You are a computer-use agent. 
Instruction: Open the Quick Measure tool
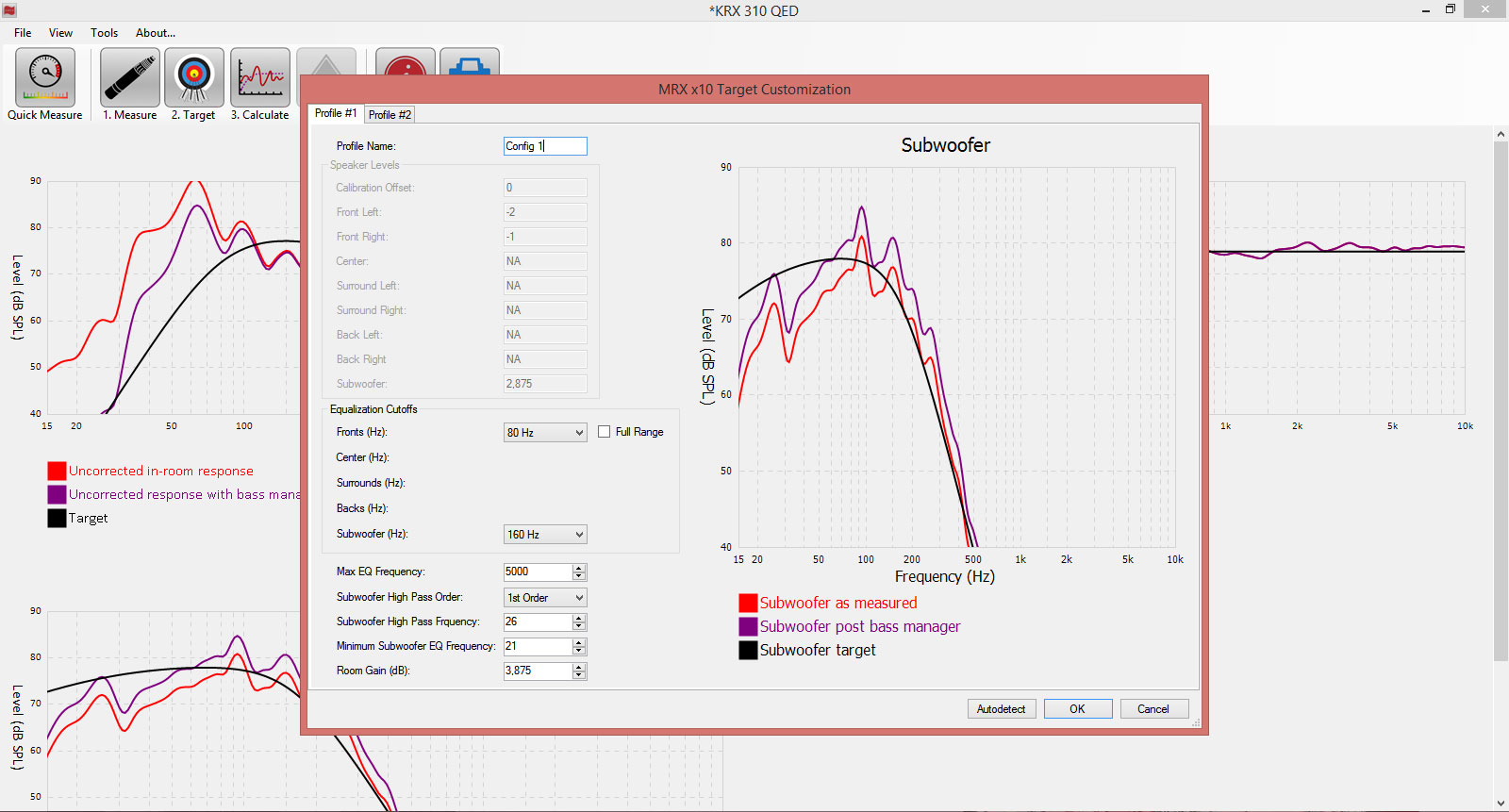coord(44,77)
